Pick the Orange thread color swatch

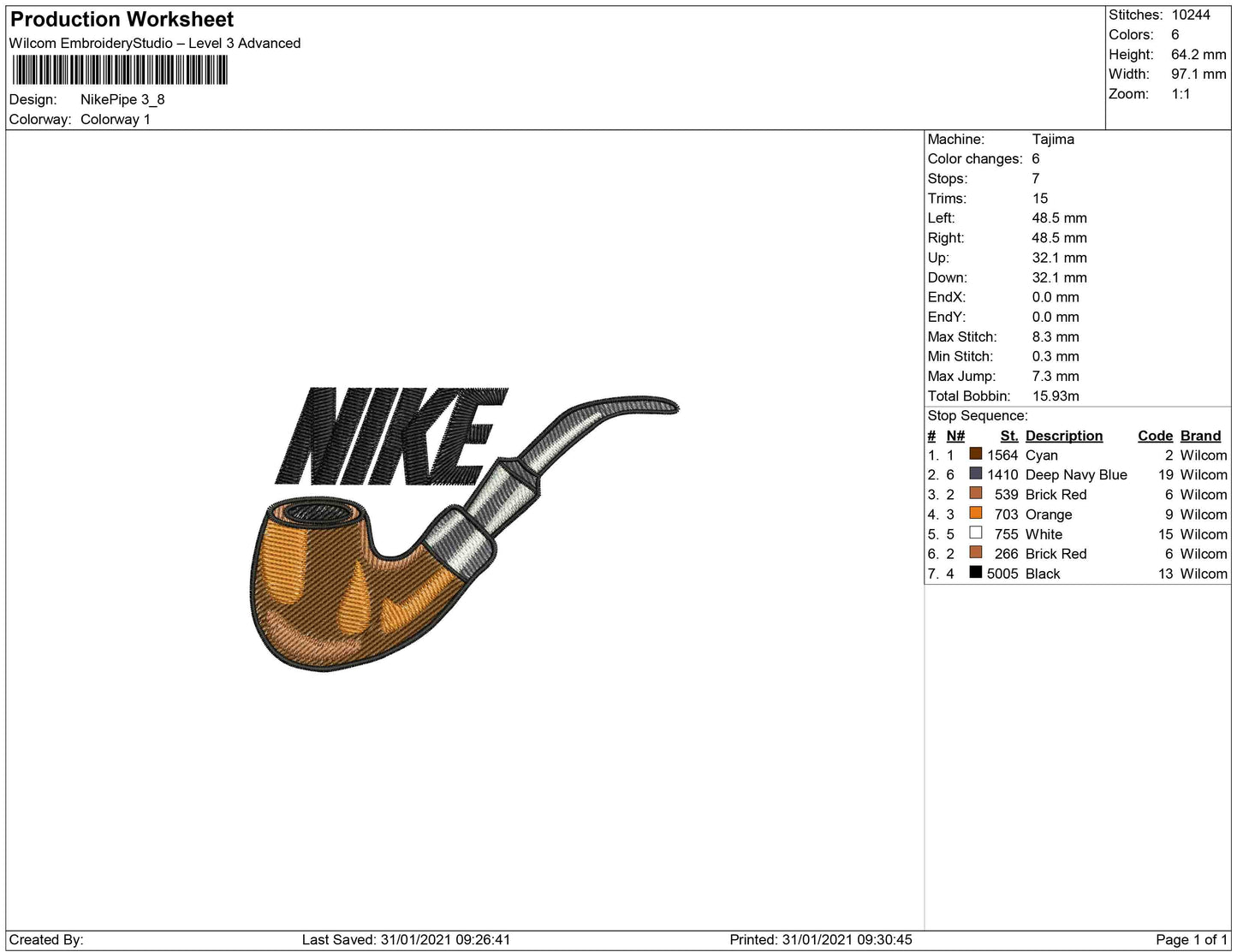coord(975,514)
